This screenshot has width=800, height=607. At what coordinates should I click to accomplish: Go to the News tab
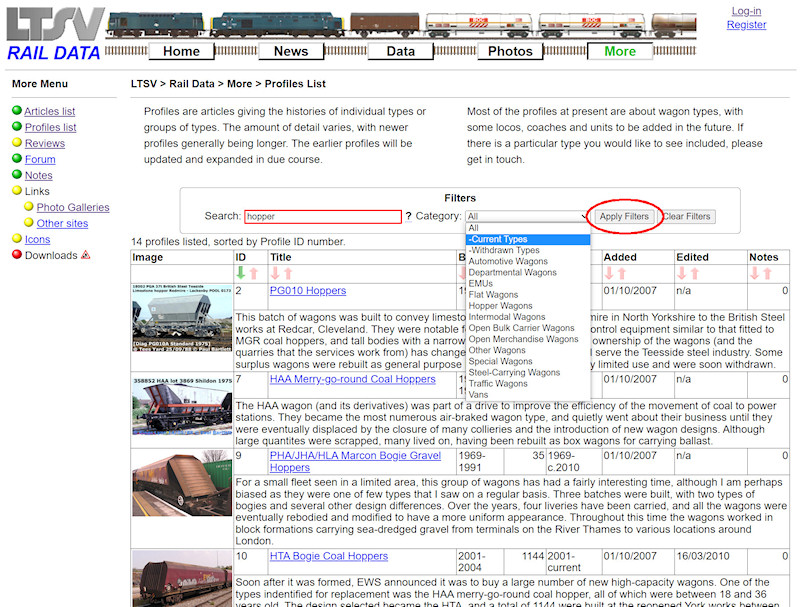290,51
